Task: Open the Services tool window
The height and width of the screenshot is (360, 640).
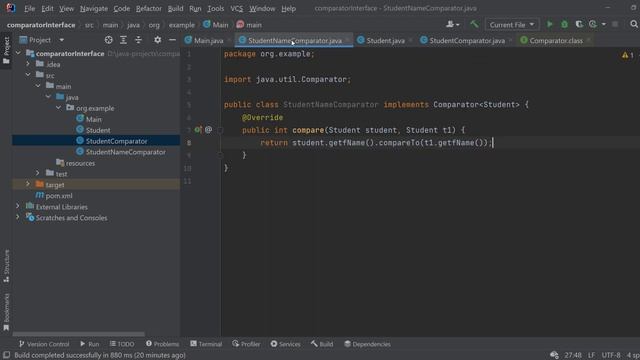Action: click(285, 344)
